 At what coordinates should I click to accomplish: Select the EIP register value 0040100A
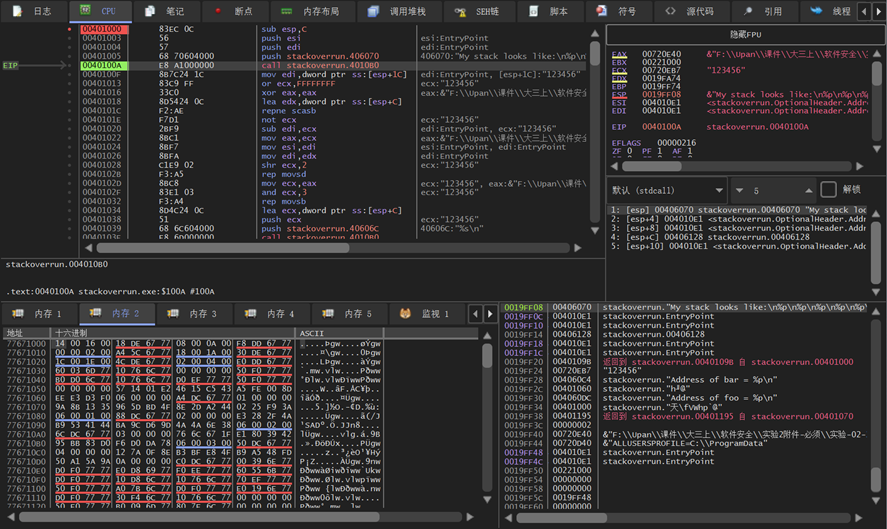point(661,127)
